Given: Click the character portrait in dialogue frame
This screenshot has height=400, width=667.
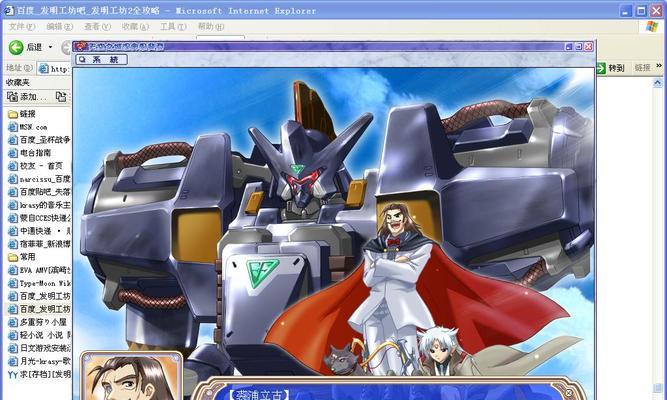Looking at the screenshot, I should [x=131, y=378].
